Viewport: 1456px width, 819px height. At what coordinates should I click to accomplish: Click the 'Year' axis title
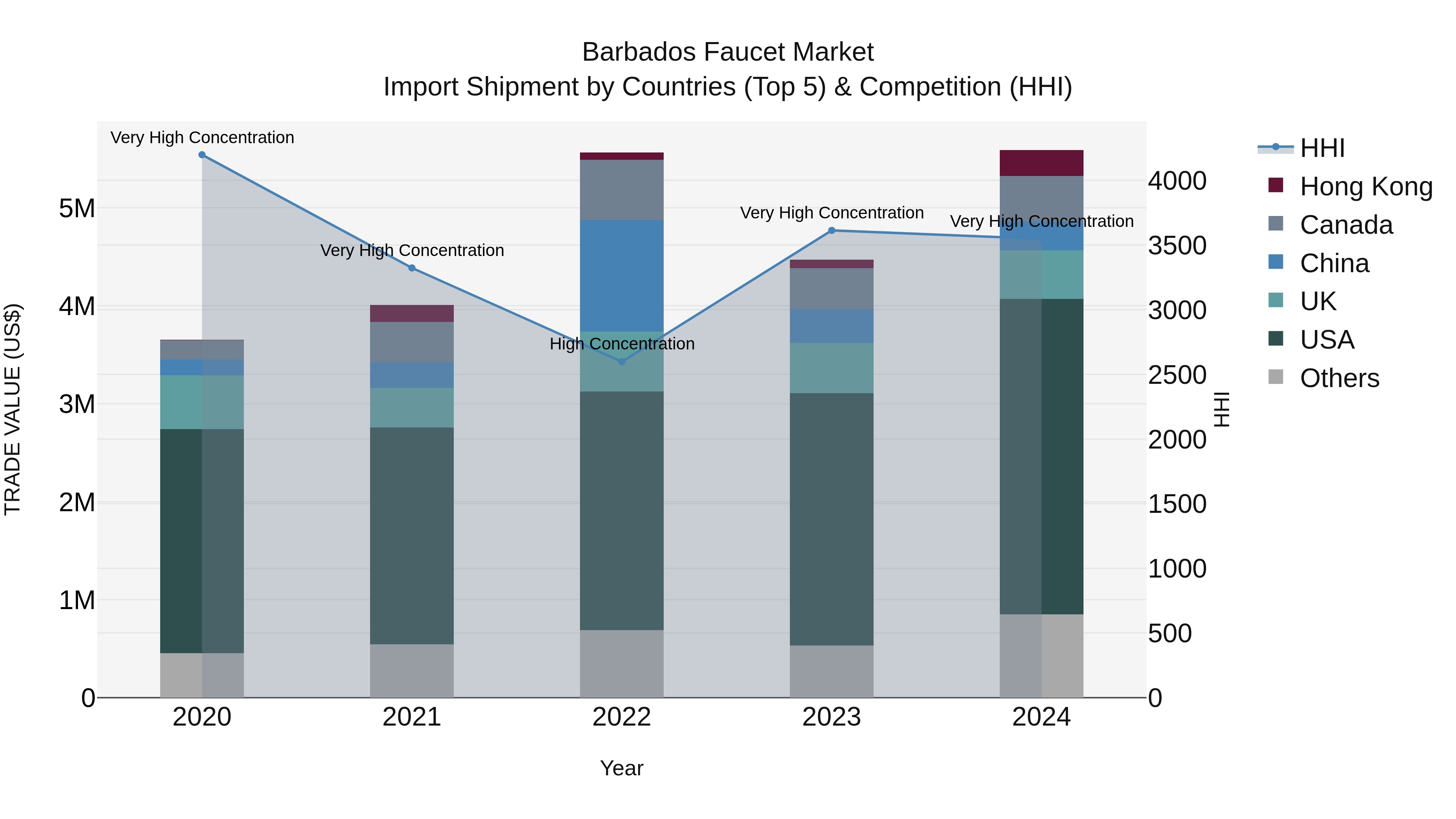point(622,769)
